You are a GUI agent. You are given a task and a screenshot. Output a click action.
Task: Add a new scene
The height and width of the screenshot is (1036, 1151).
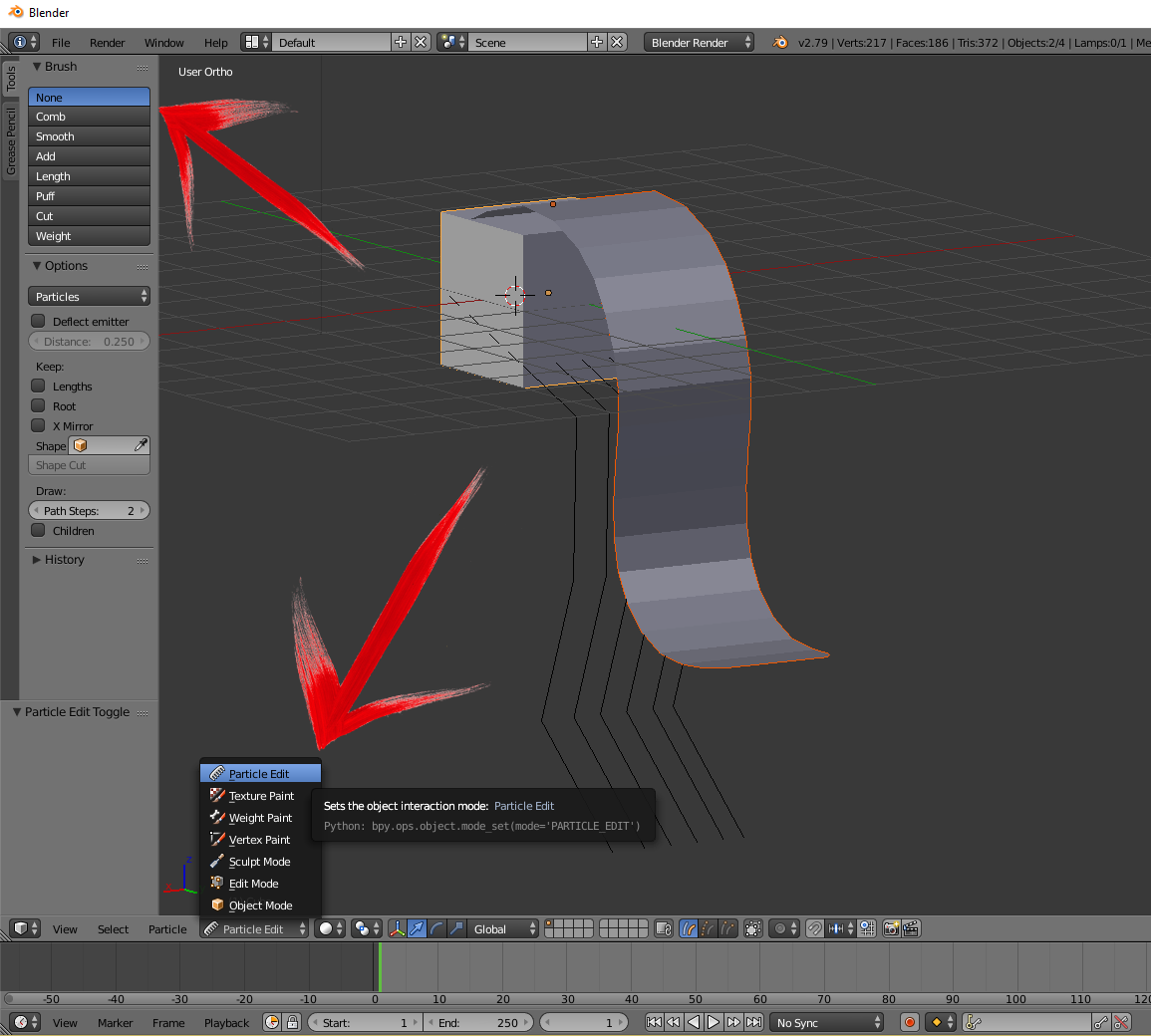pyautogui.click(x=597, y=43)
